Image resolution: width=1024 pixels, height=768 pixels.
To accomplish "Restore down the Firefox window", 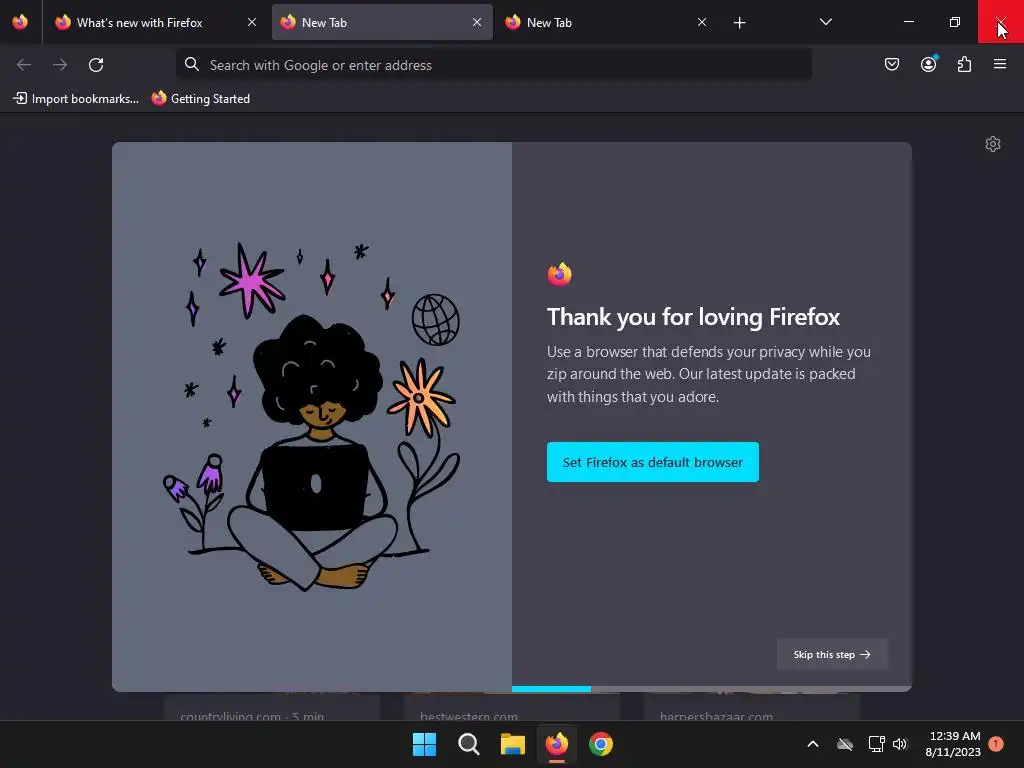I will tap(955, 22).
